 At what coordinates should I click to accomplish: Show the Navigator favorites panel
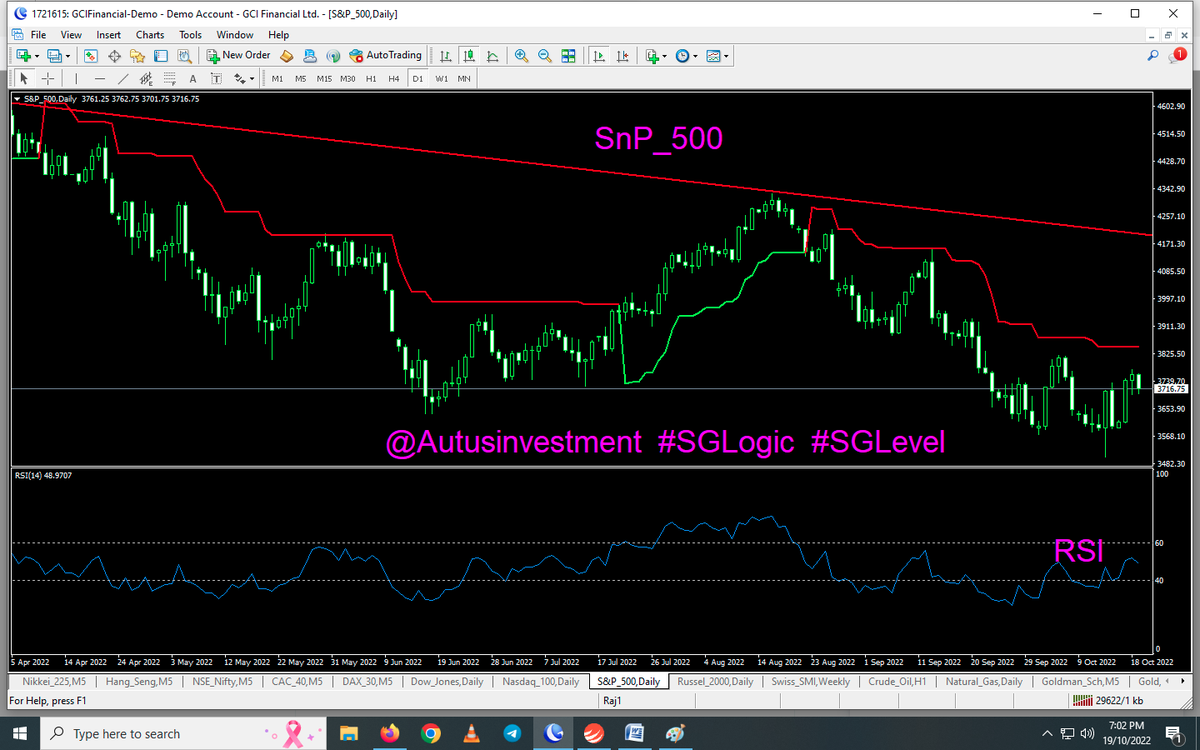[137, 56]
